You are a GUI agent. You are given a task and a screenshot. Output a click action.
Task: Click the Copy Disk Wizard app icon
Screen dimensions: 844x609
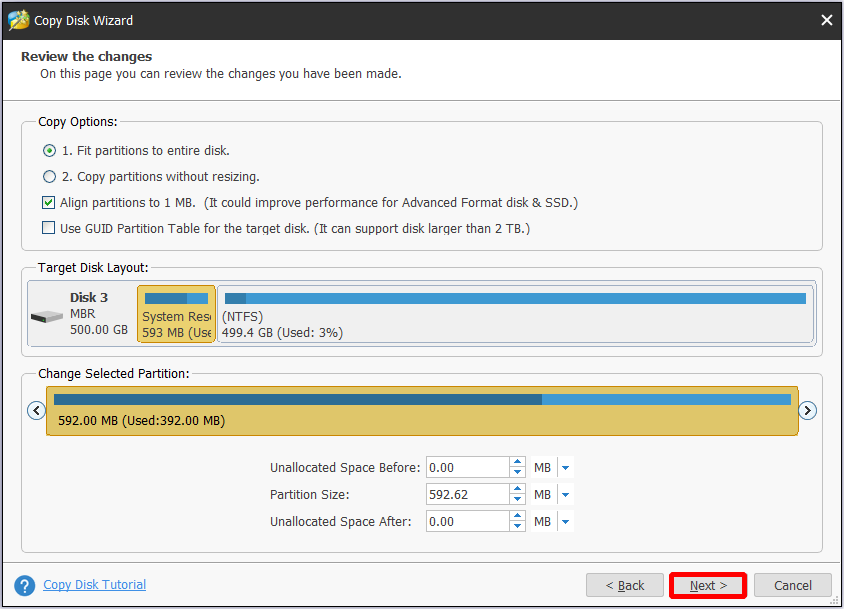click(x=19, y=20)
